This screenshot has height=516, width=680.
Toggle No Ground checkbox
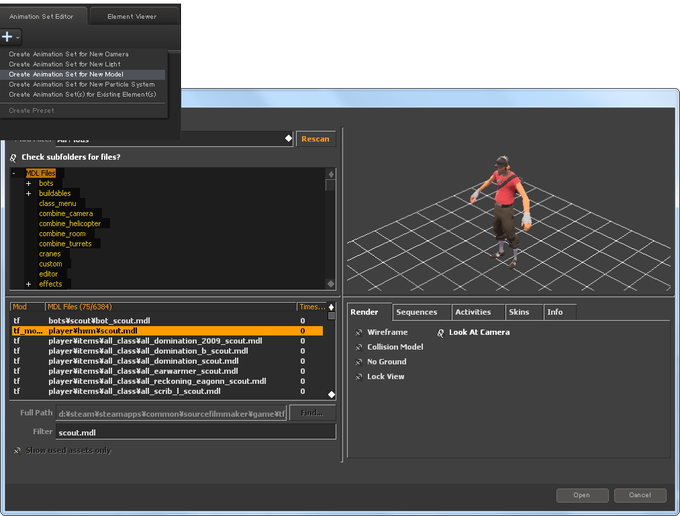359,362
